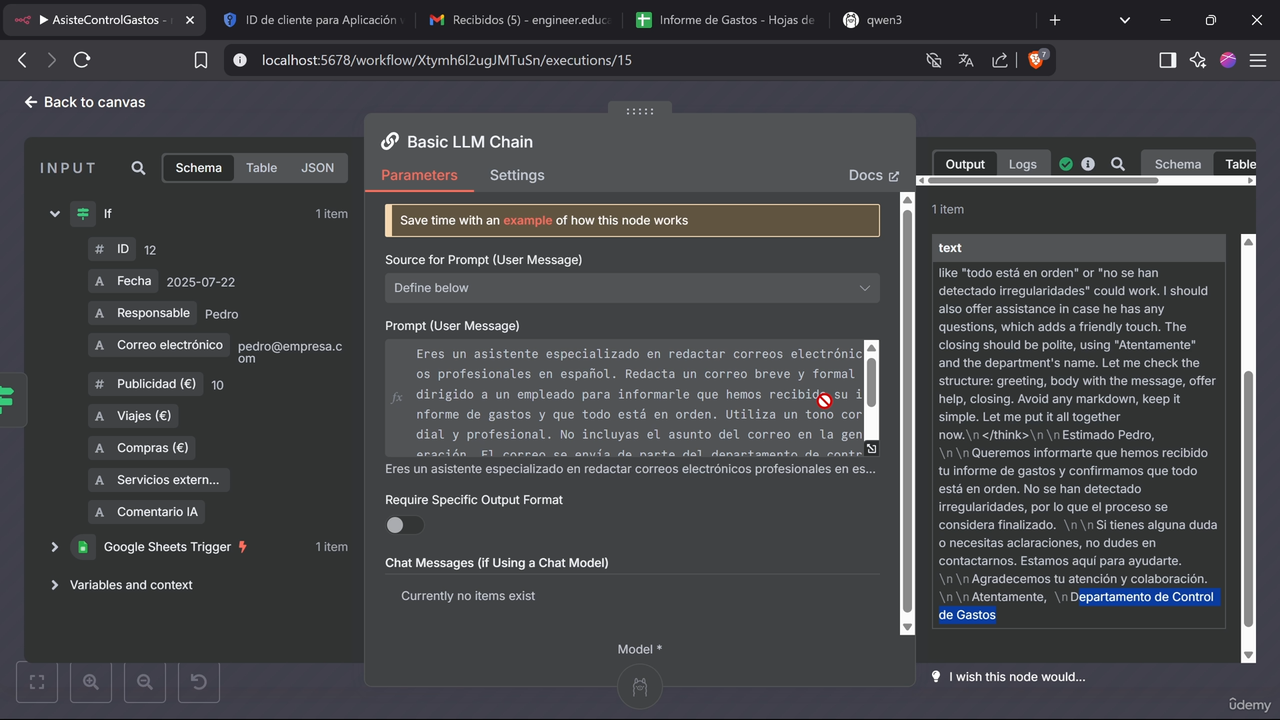Expand the Google Sheets Trigger node
The image size is (1280, 720).
pyautogui.click(x=55, y=547)
